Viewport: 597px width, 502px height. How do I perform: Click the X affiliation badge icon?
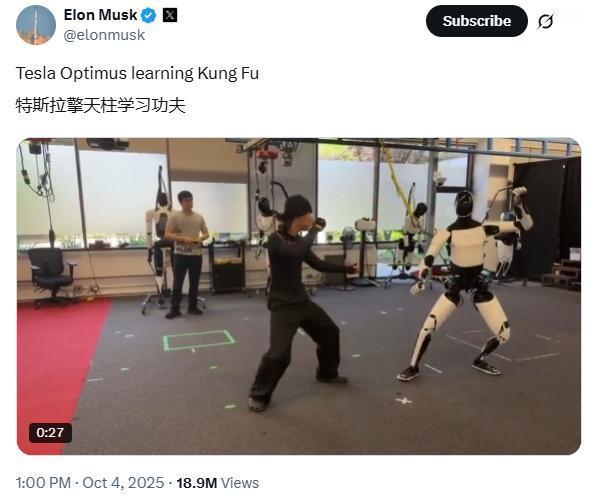(x=170, y=15)
